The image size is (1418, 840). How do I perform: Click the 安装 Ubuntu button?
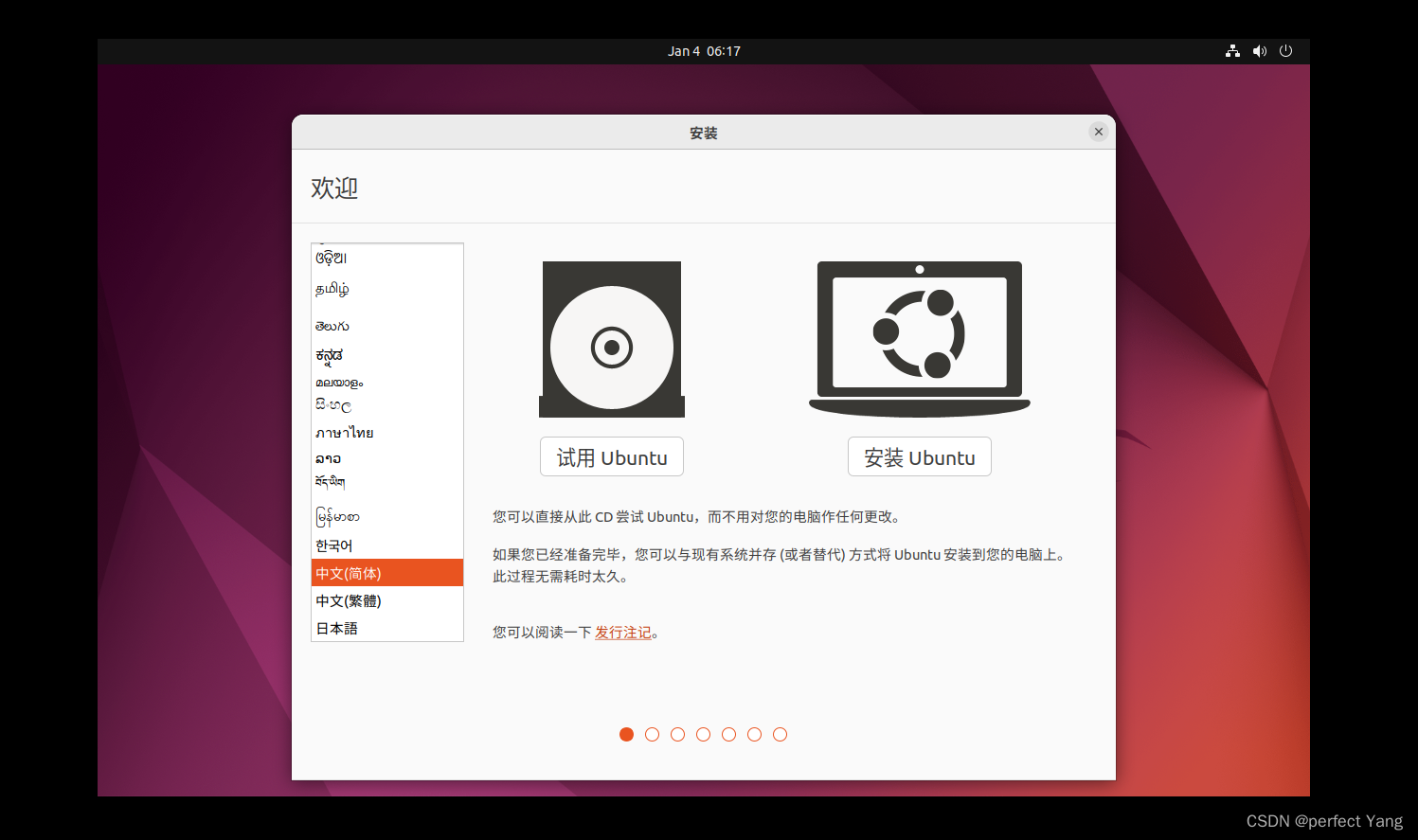point(919,456)
